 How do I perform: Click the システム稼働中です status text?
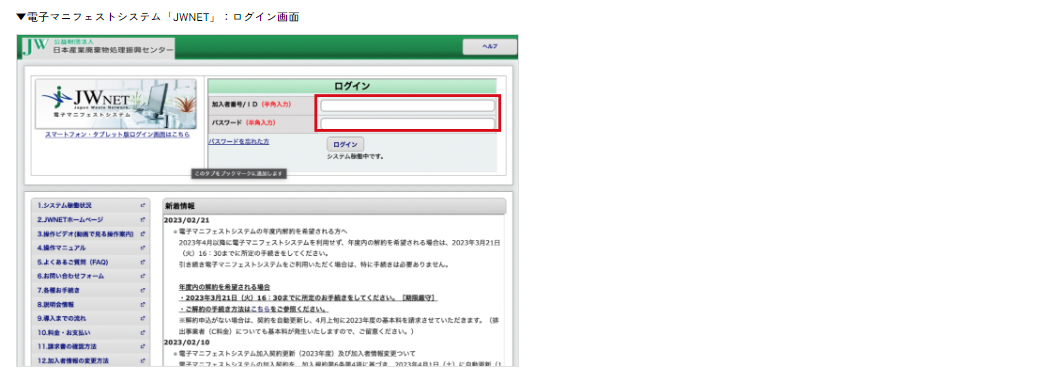click(355, 157)
